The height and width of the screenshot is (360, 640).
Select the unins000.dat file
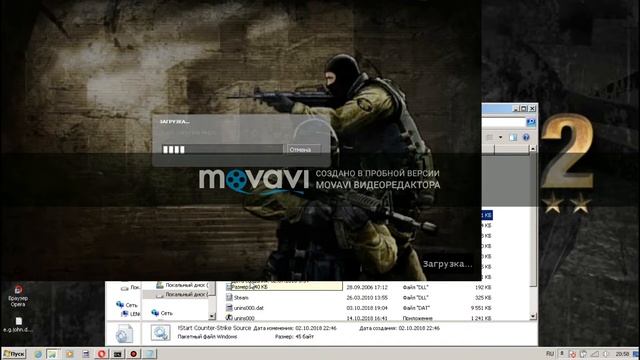[245, 308]
